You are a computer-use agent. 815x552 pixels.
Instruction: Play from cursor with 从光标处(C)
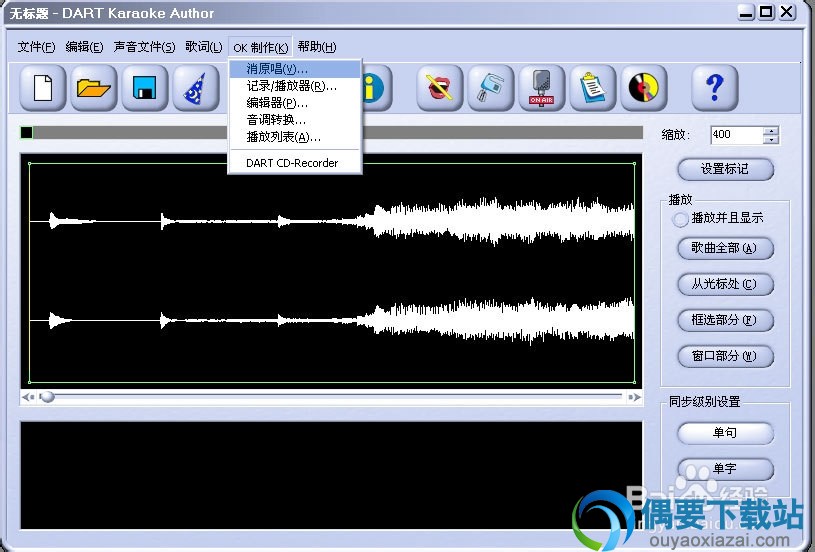coord(725,284)
